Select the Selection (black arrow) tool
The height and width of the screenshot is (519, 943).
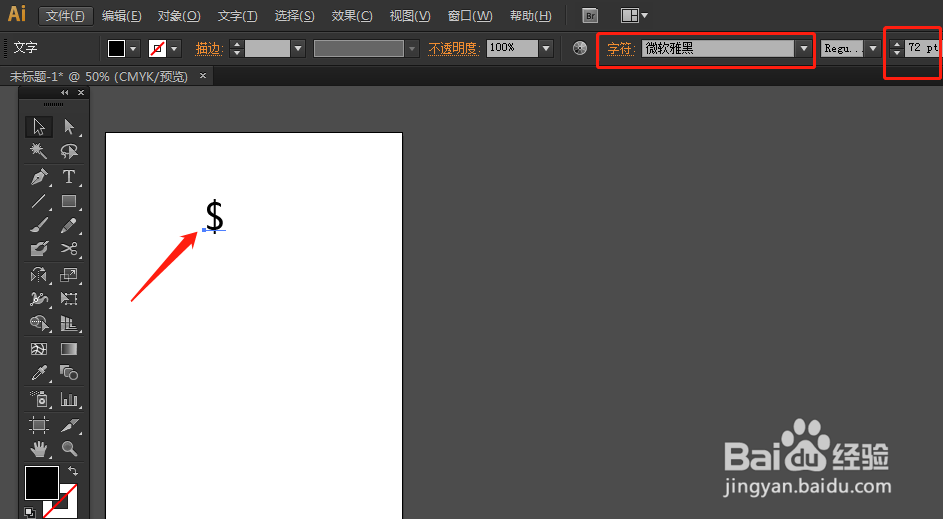click(x=38, y=127)
